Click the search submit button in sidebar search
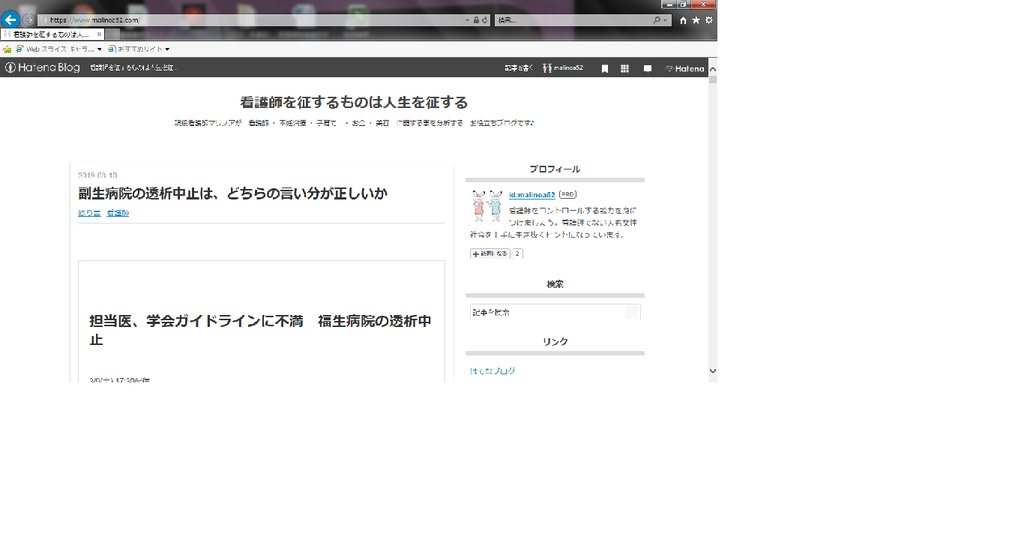 [x=632, y=312]
